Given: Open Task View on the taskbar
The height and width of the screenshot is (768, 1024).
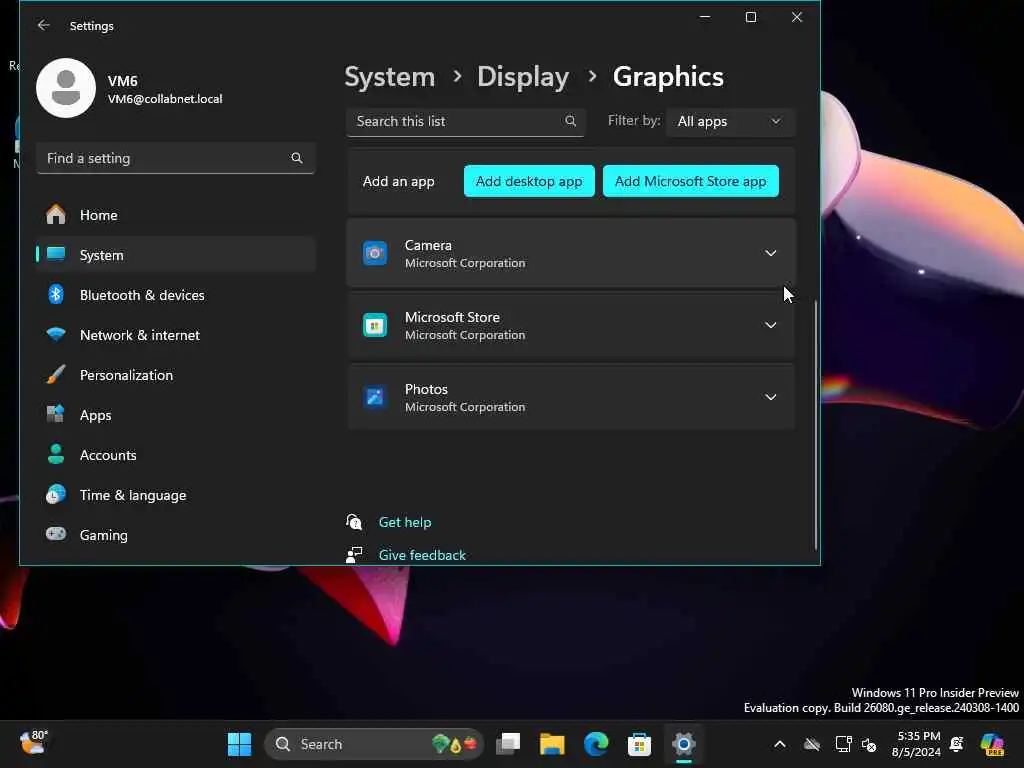Looking at the screenshot, I should (508, 744).
